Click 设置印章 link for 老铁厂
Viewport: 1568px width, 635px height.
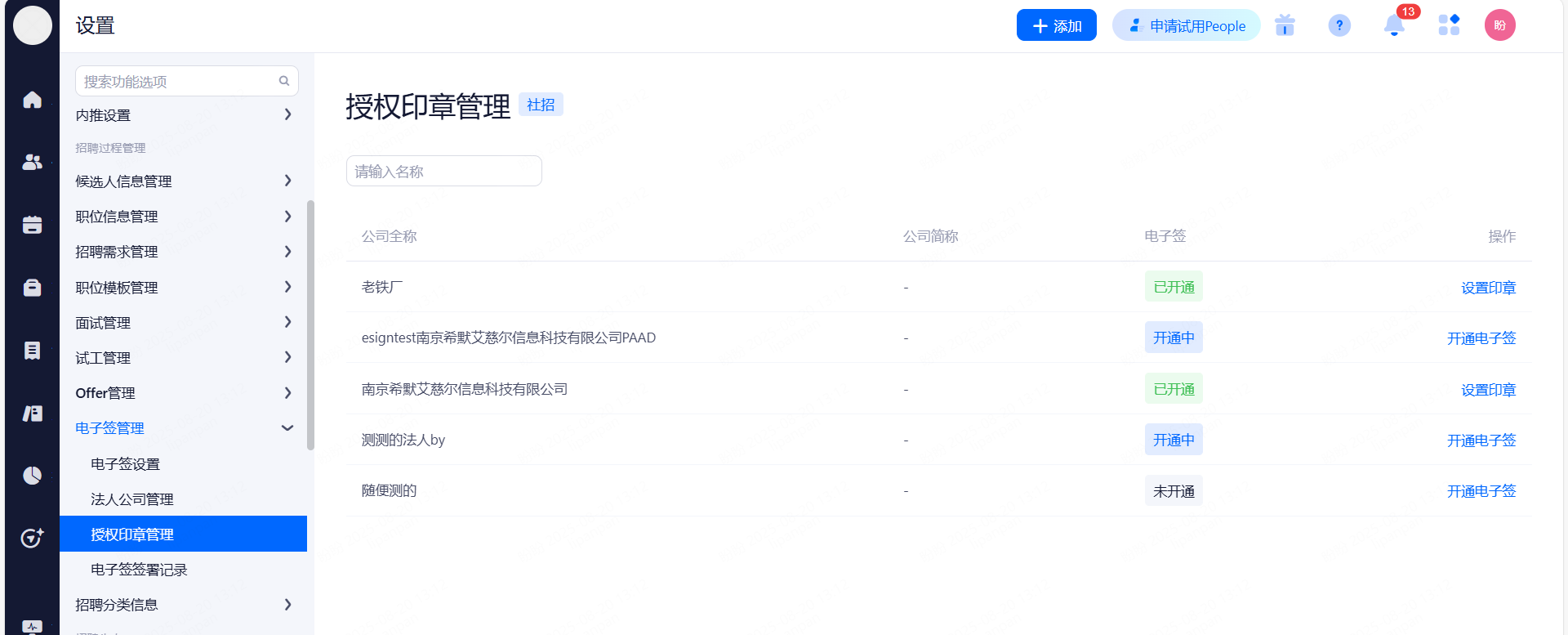pos(1488,288)
